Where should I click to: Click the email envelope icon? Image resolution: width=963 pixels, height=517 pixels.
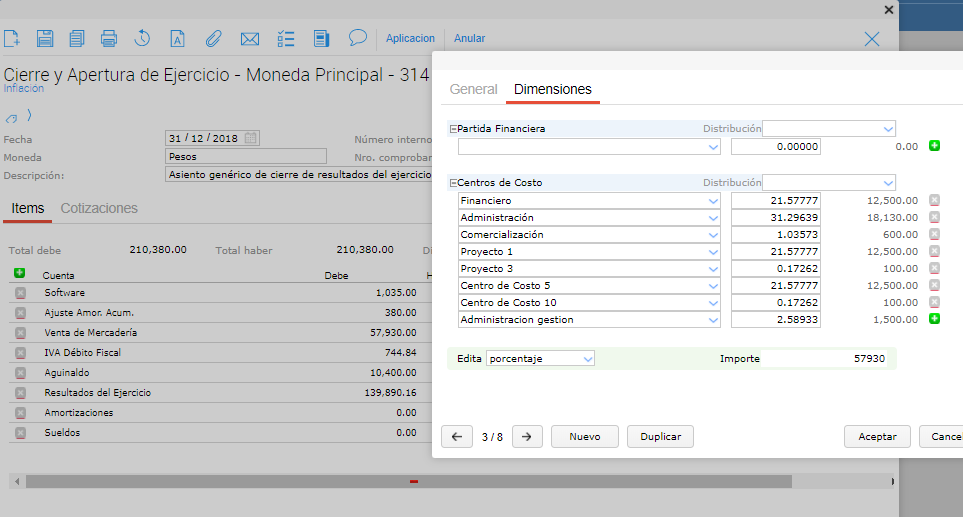click(250, 39)
